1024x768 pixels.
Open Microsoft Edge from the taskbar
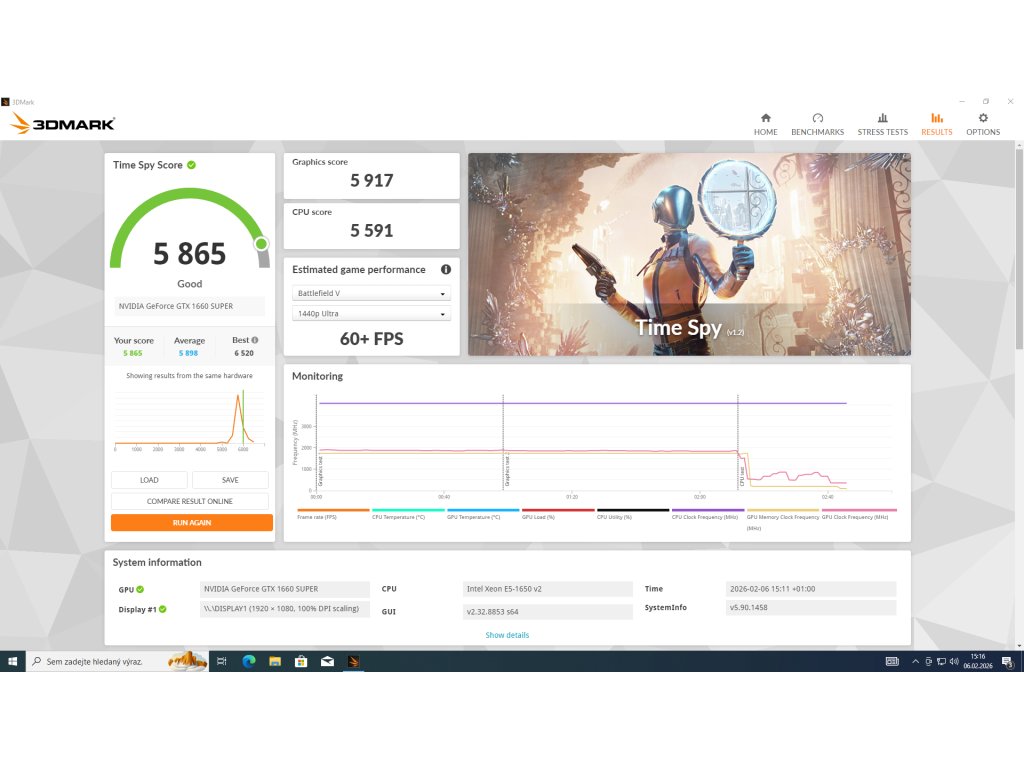249,661
